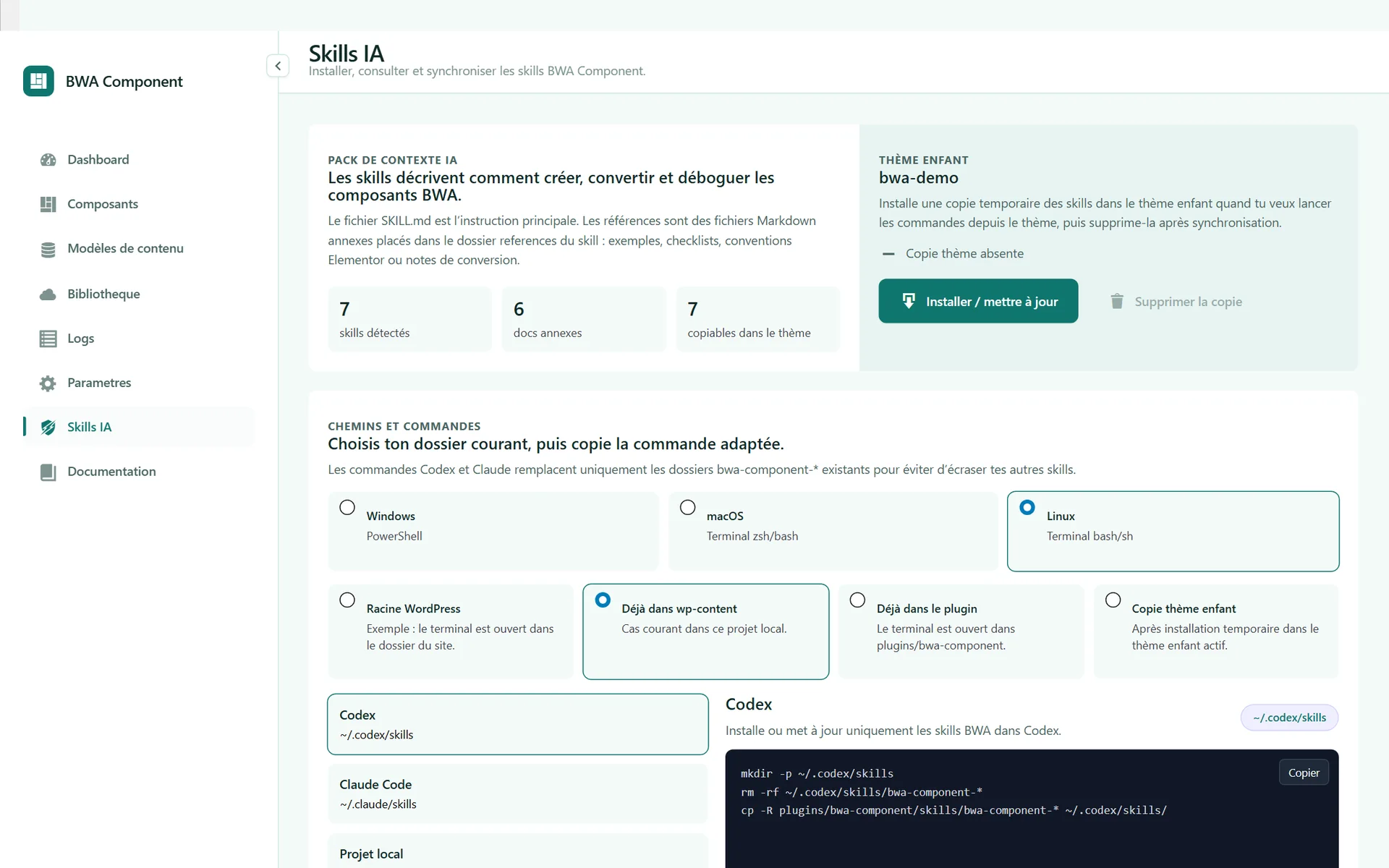1389x868 pixels.
Task: Click the Logs list icon
Action: click(48, 339)
